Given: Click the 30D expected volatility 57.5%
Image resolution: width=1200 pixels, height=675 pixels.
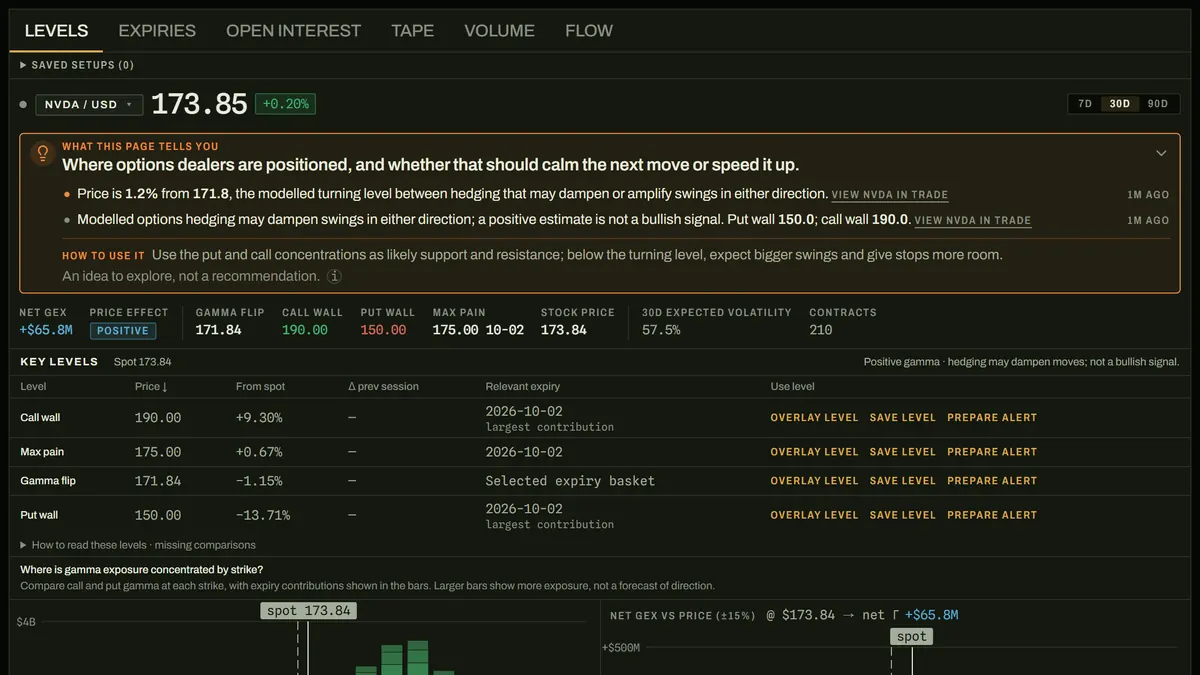Looking at the screenshot, I should tap(661, 330).
